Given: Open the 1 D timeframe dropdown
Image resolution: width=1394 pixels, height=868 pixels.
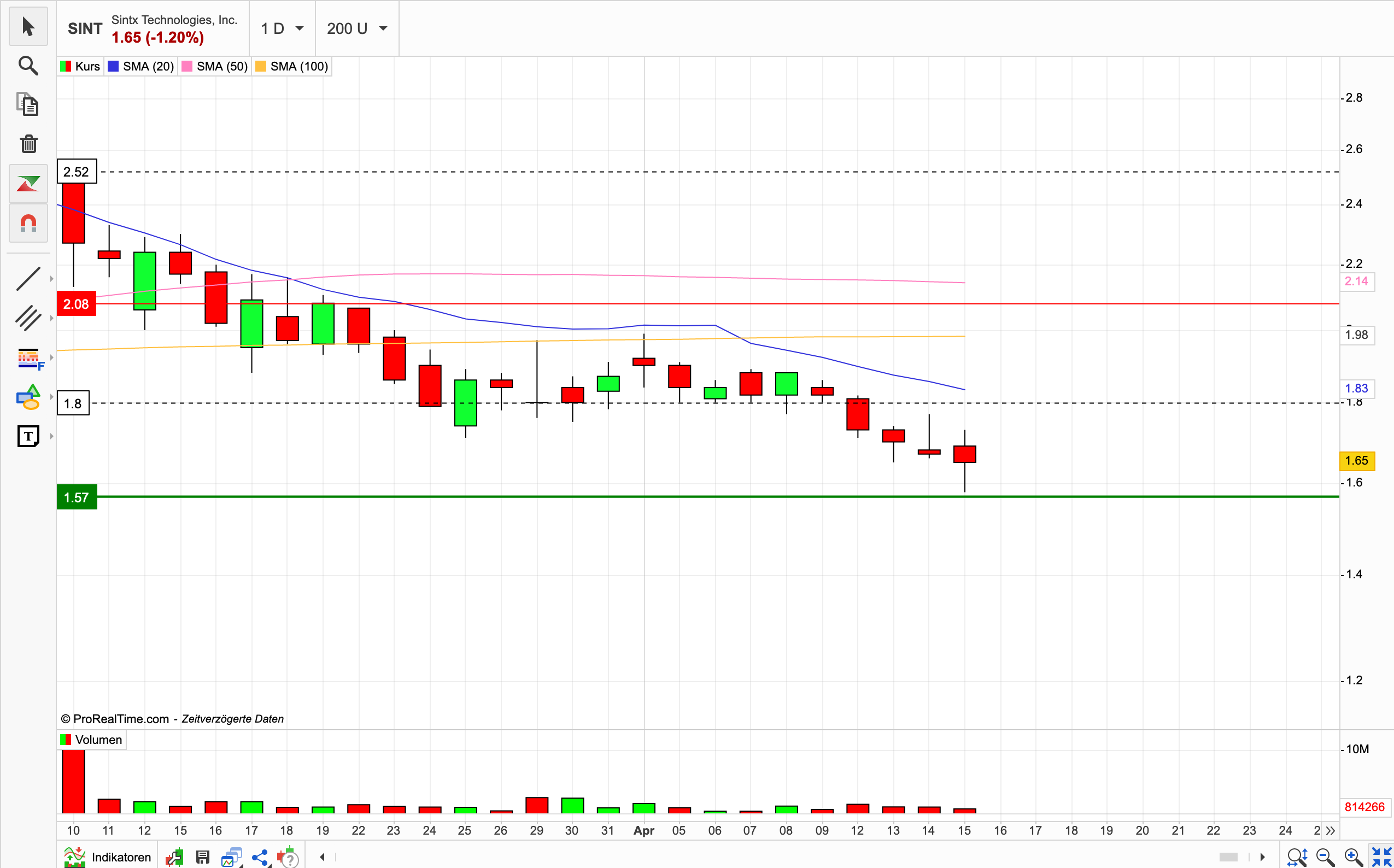Looking at the screenshot, I should (282, 28).
